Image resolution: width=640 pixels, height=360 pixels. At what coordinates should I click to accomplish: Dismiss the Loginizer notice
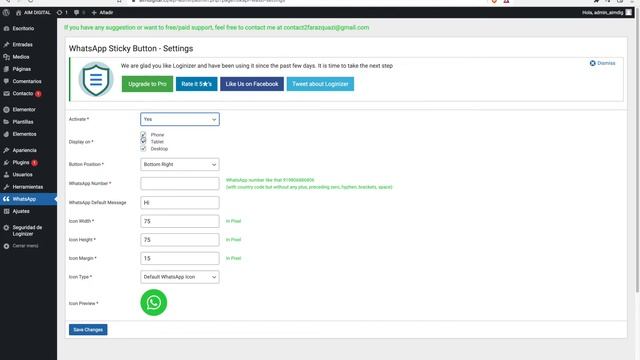[602, 63]
